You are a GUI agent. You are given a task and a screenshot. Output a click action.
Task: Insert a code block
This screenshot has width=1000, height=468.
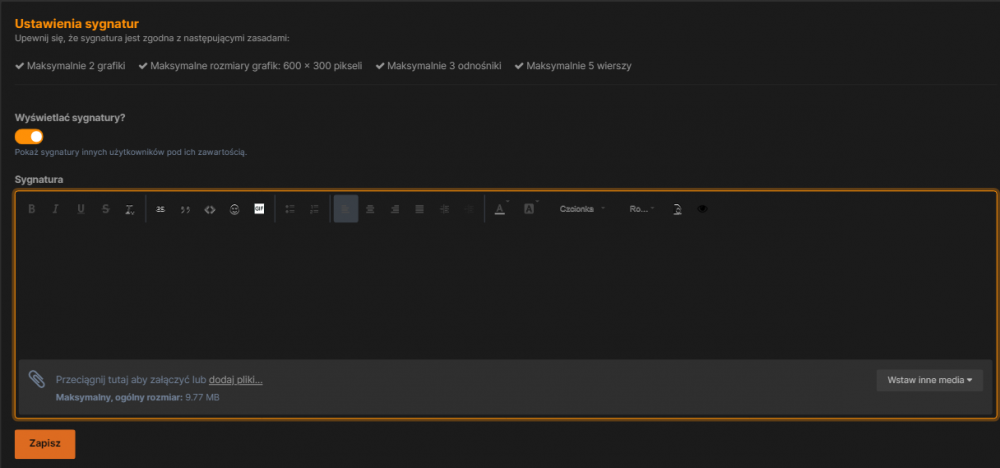210,209
